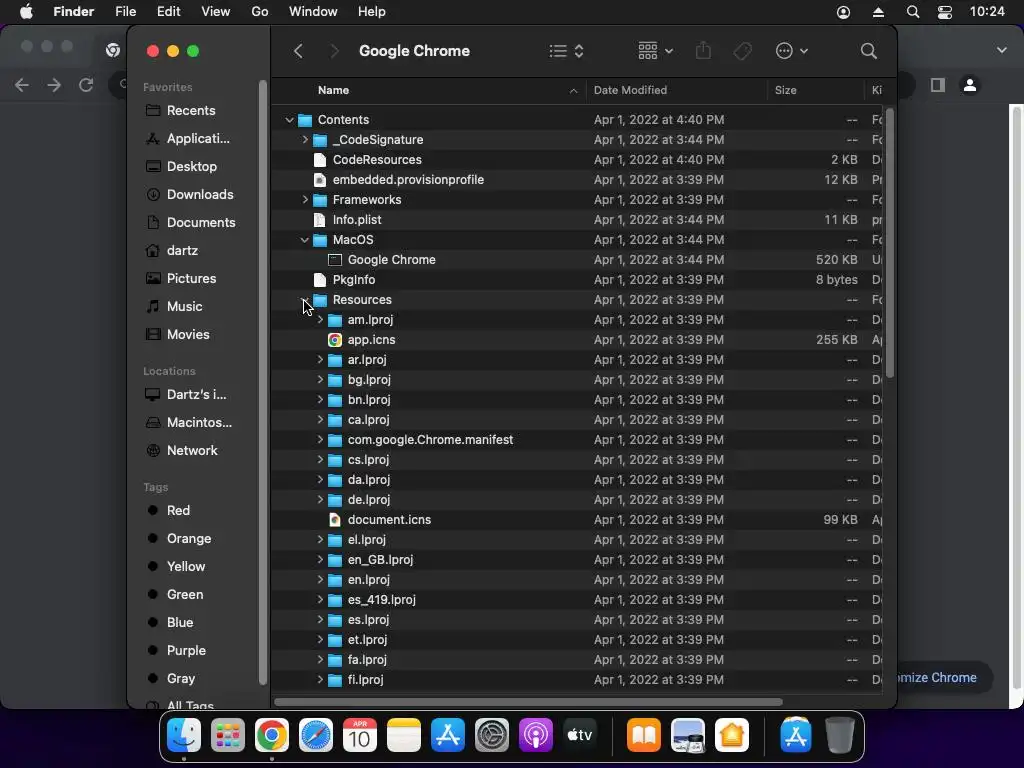Open the Group By grid dropdown
The image size is (1024, 768).
(655, 51)
